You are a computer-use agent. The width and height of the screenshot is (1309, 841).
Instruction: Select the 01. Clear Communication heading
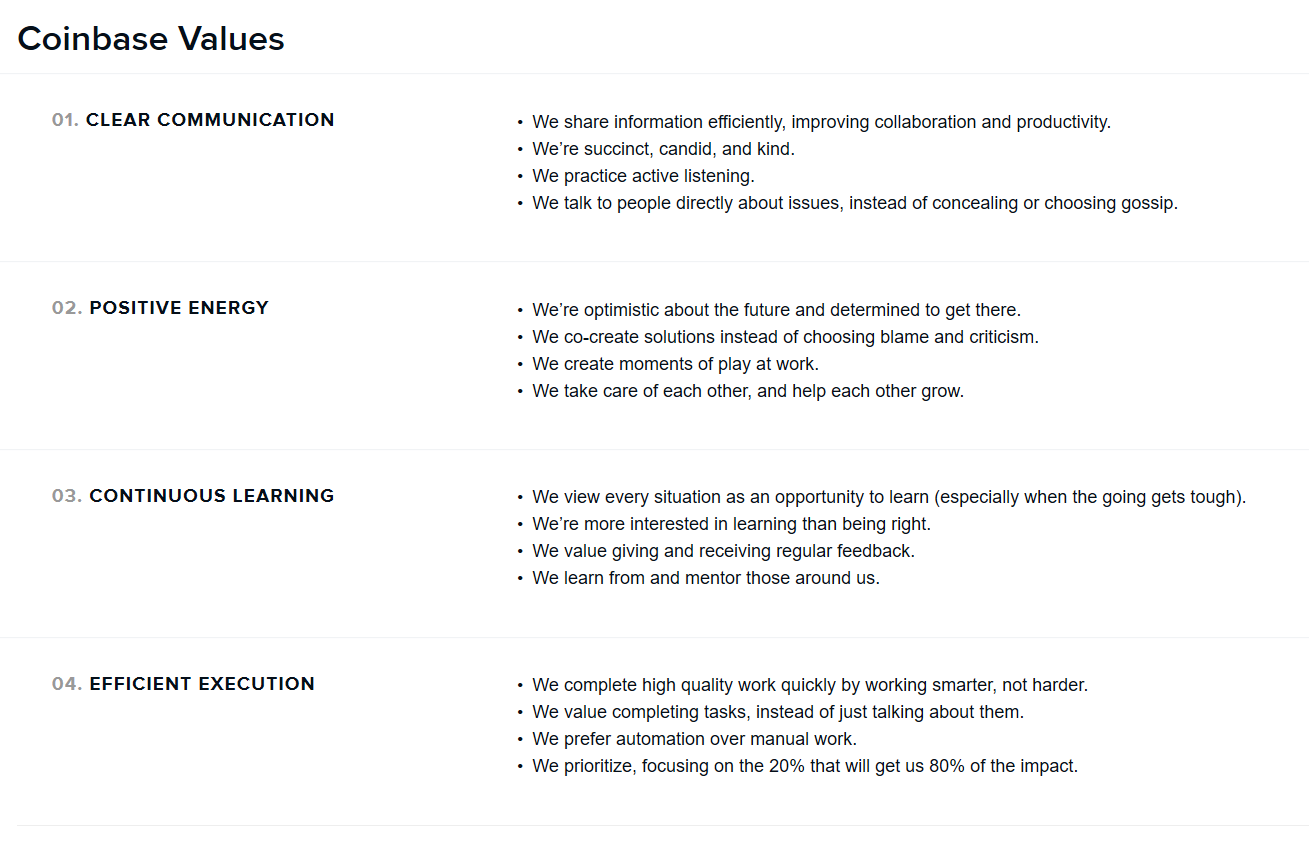[193, 120]
